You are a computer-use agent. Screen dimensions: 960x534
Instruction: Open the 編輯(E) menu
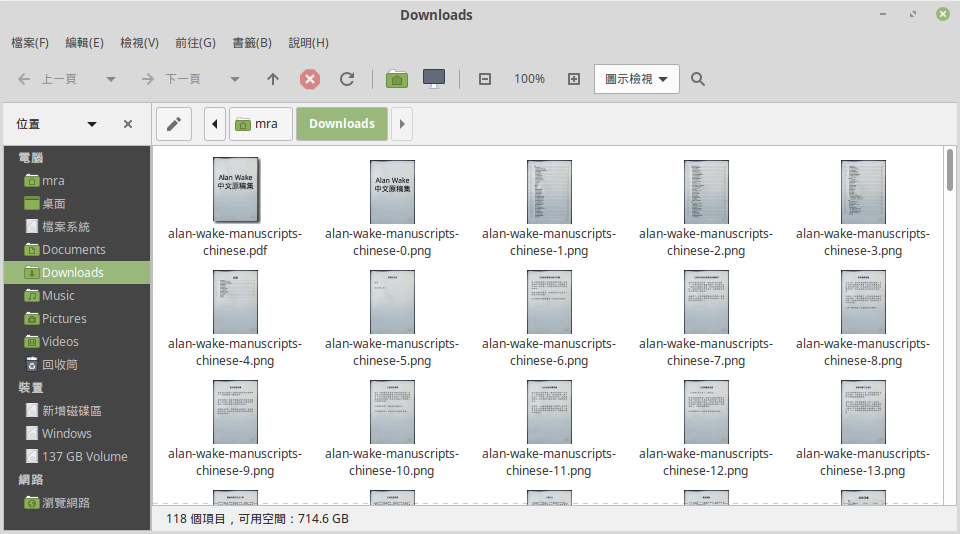point(84,43)
